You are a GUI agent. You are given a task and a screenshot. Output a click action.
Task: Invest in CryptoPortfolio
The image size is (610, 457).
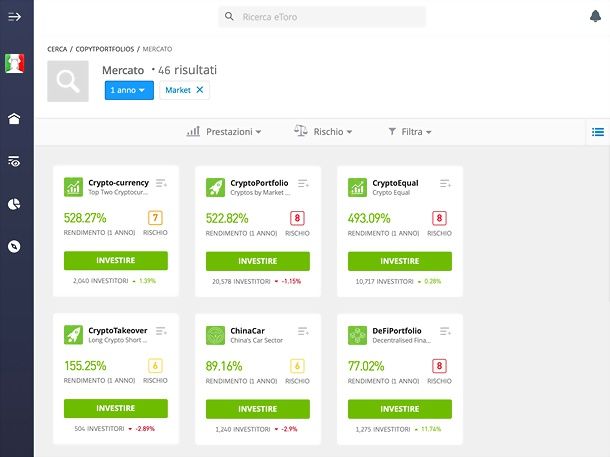tap(258, 261)
